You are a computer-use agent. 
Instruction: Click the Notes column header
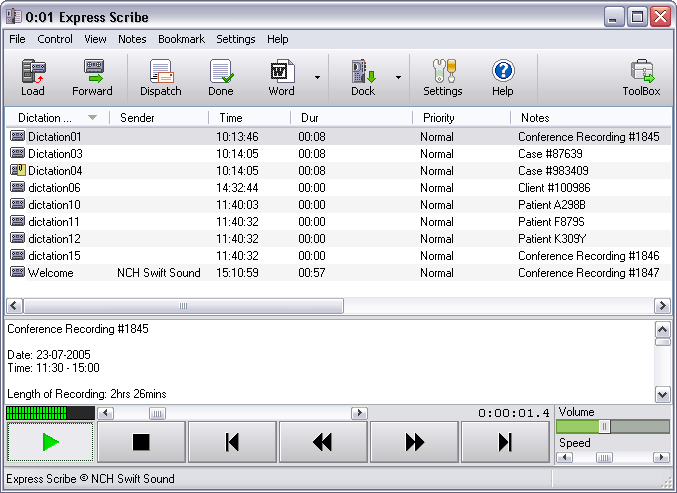point(591,117)
